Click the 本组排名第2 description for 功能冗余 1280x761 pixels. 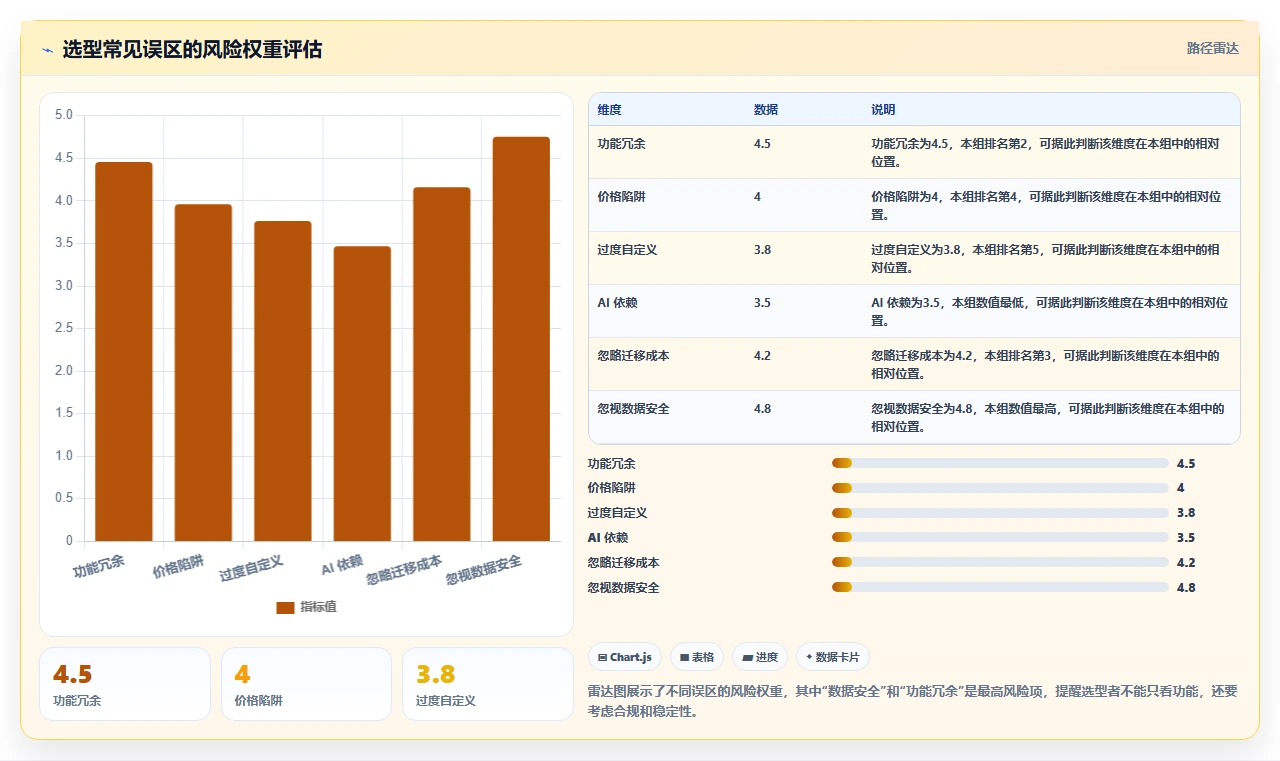pyautogui.click(x=1046, y=152)
